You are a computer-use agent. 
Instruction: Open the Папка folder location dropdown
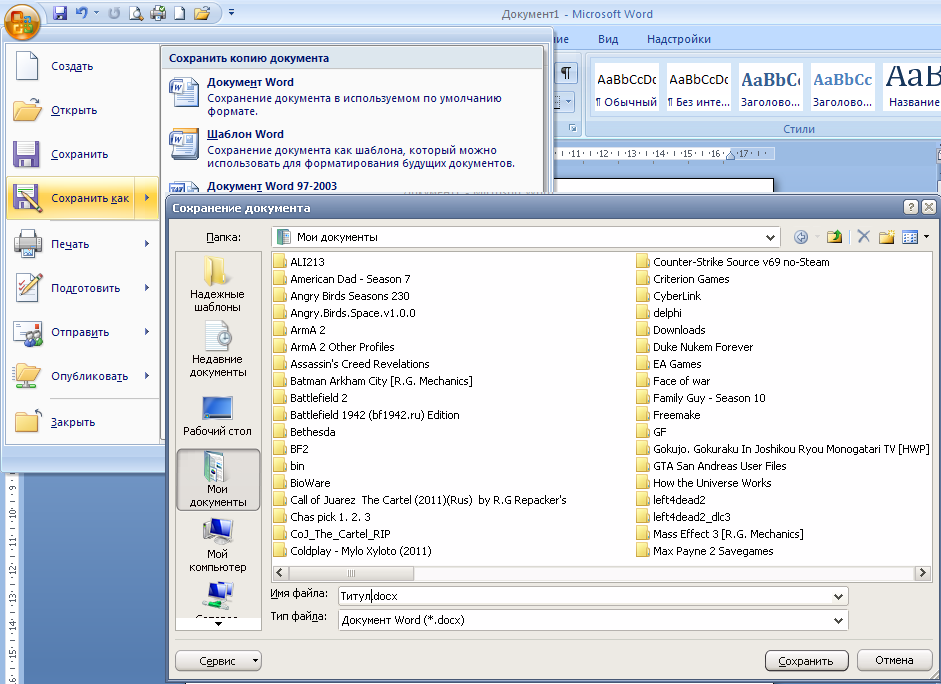click(771, 238)
